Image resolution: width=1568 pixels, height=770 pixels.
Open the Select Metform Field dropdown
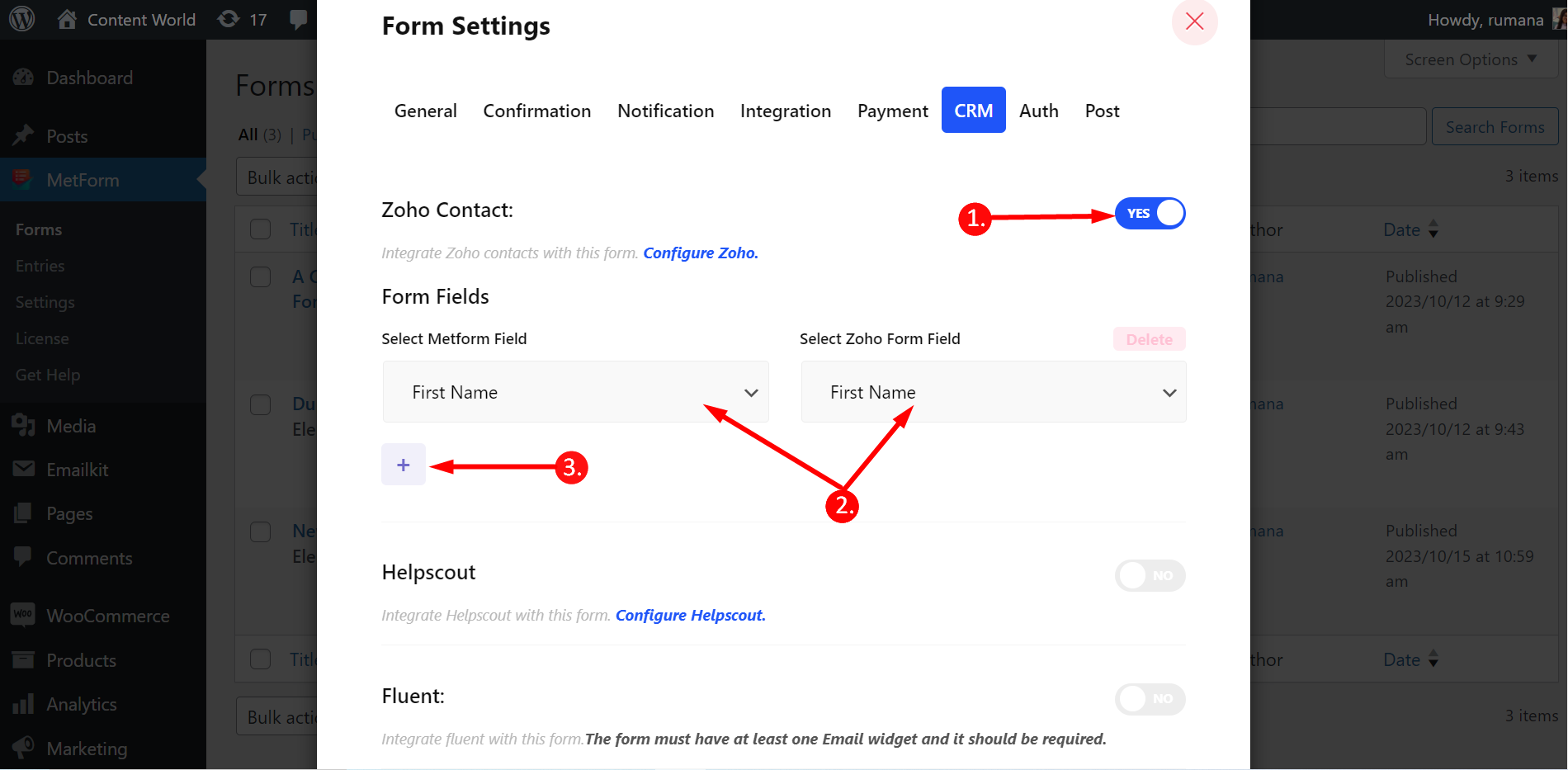click(575, 392)
